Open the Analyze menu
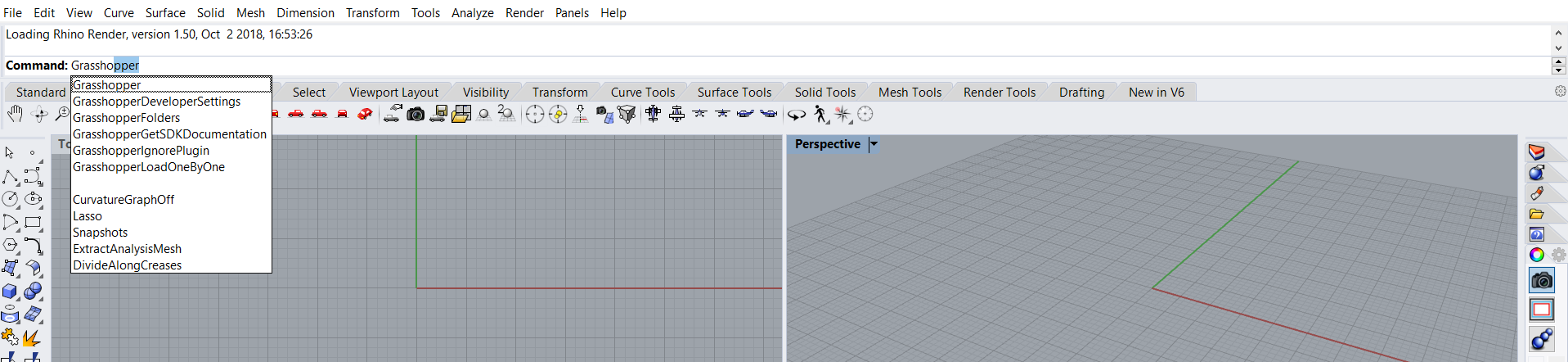1568x362 pixels. point(473,12)
